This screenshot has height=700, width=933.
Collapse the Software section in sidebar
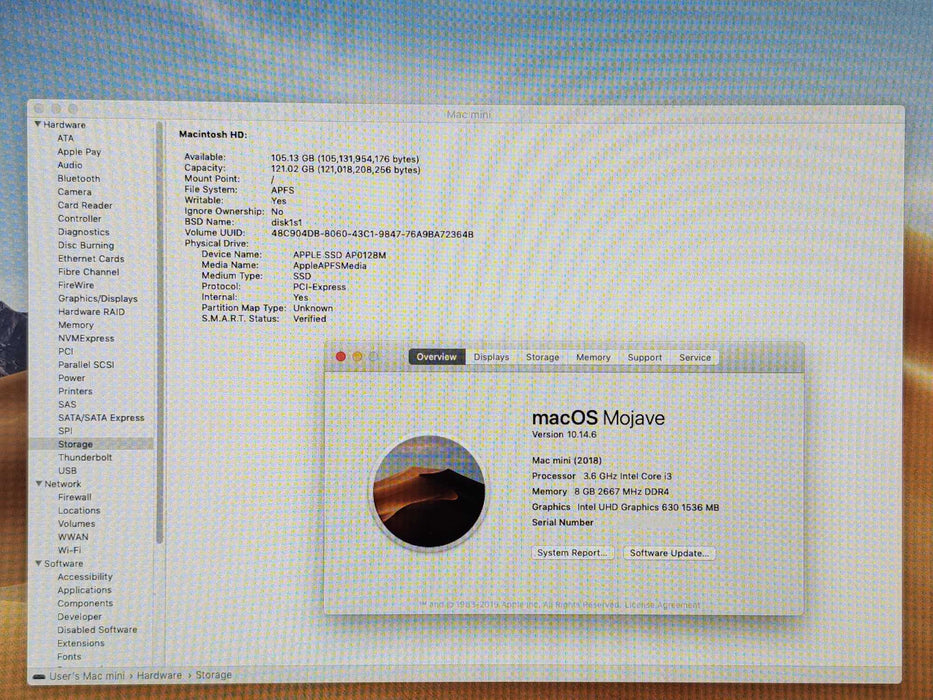click(x=37, y=563)
